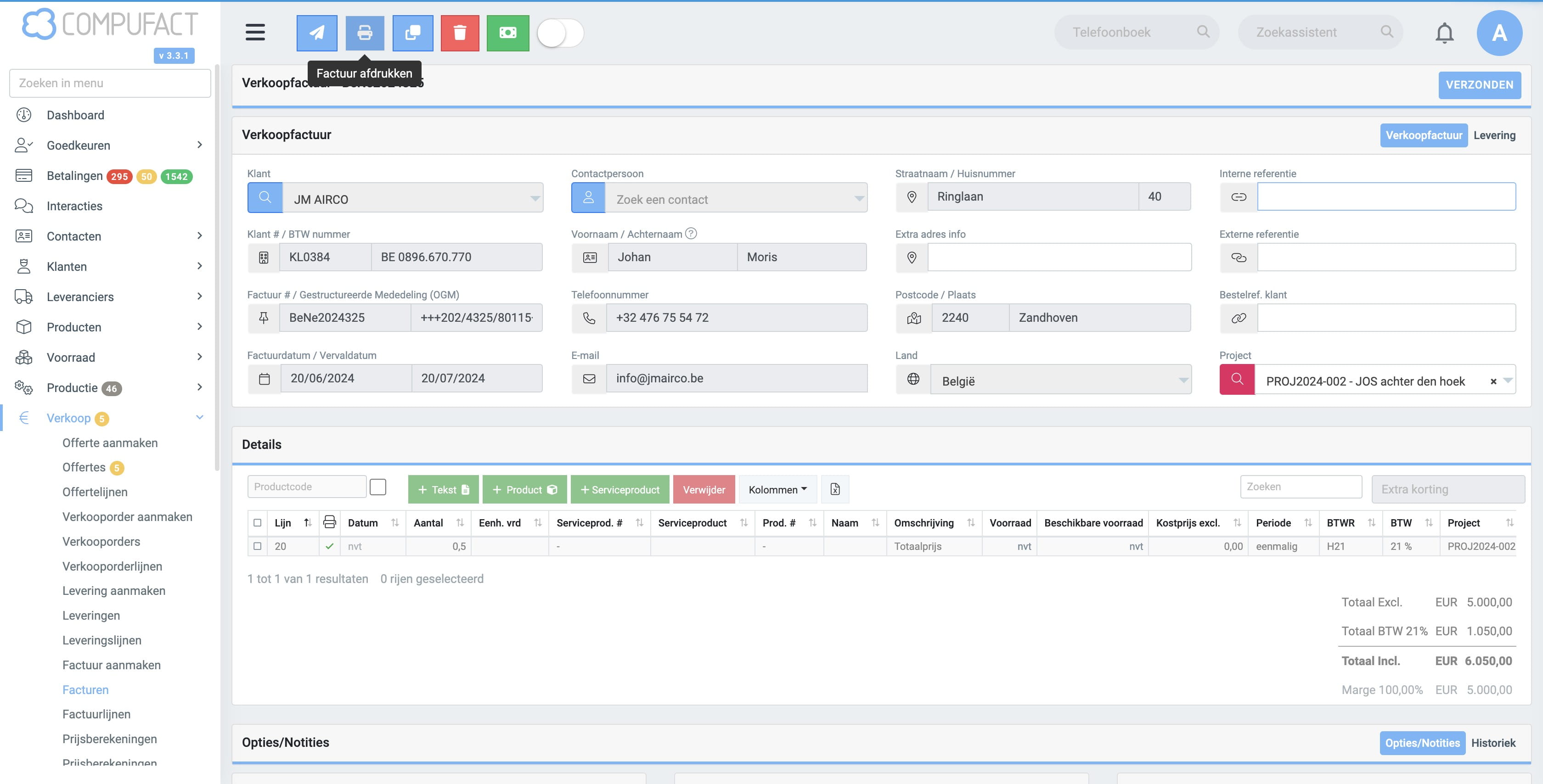The width and height of the screenshot is (1543, 784).
Task: Click envelope icon beside E-mail field
Action: point(589,379)
